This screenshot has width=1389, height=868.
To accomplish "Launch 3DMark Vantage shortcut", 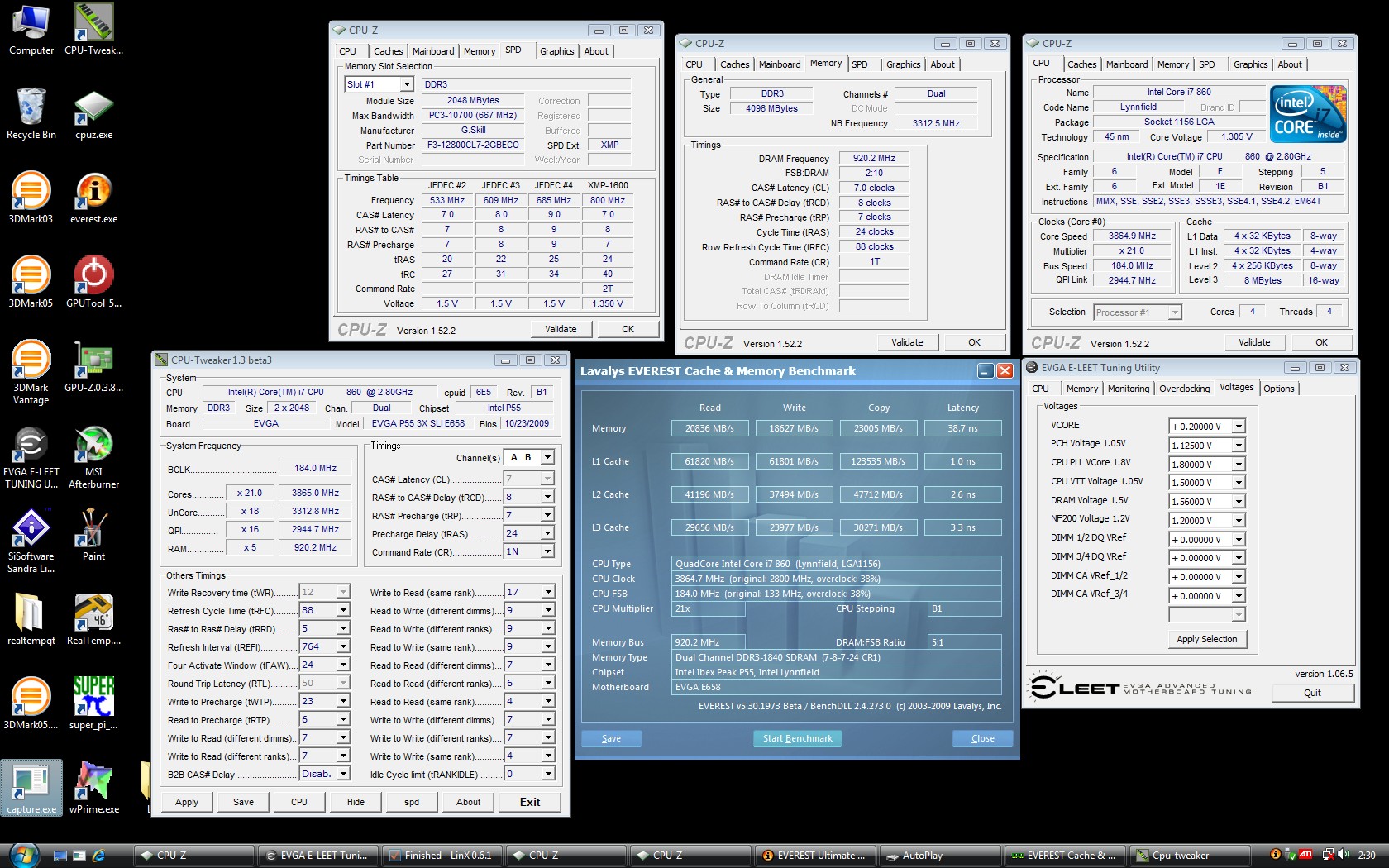I will tap(31, 372).
